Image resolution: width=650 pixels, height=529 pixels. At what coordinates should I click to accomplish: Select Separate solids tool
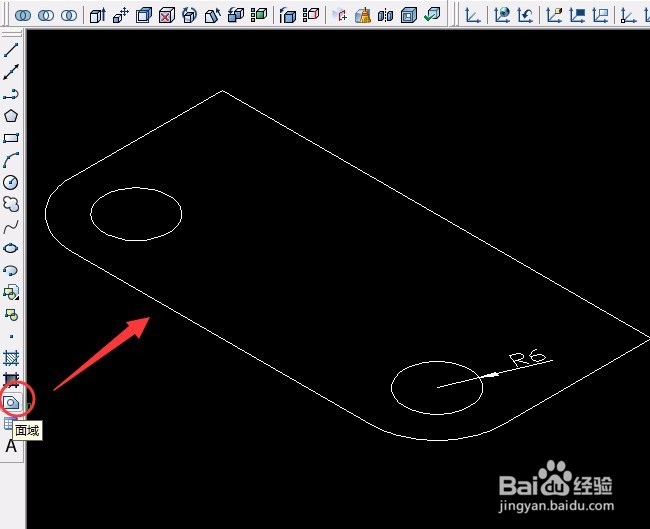[x=386, y=15]
